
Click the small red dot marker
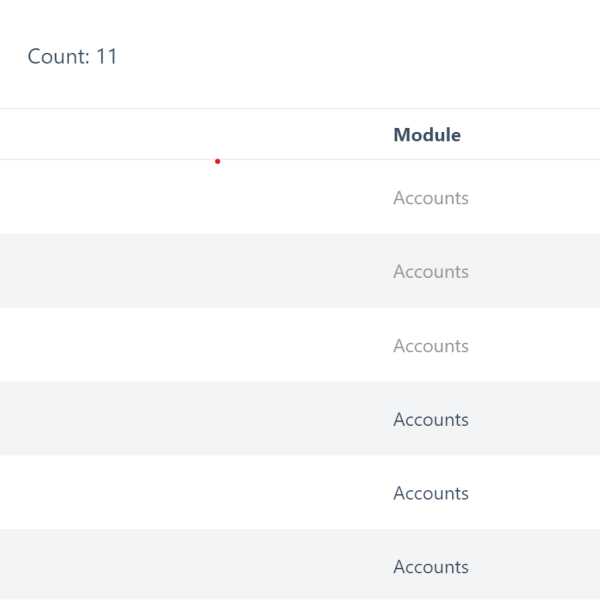click(217, 161)
